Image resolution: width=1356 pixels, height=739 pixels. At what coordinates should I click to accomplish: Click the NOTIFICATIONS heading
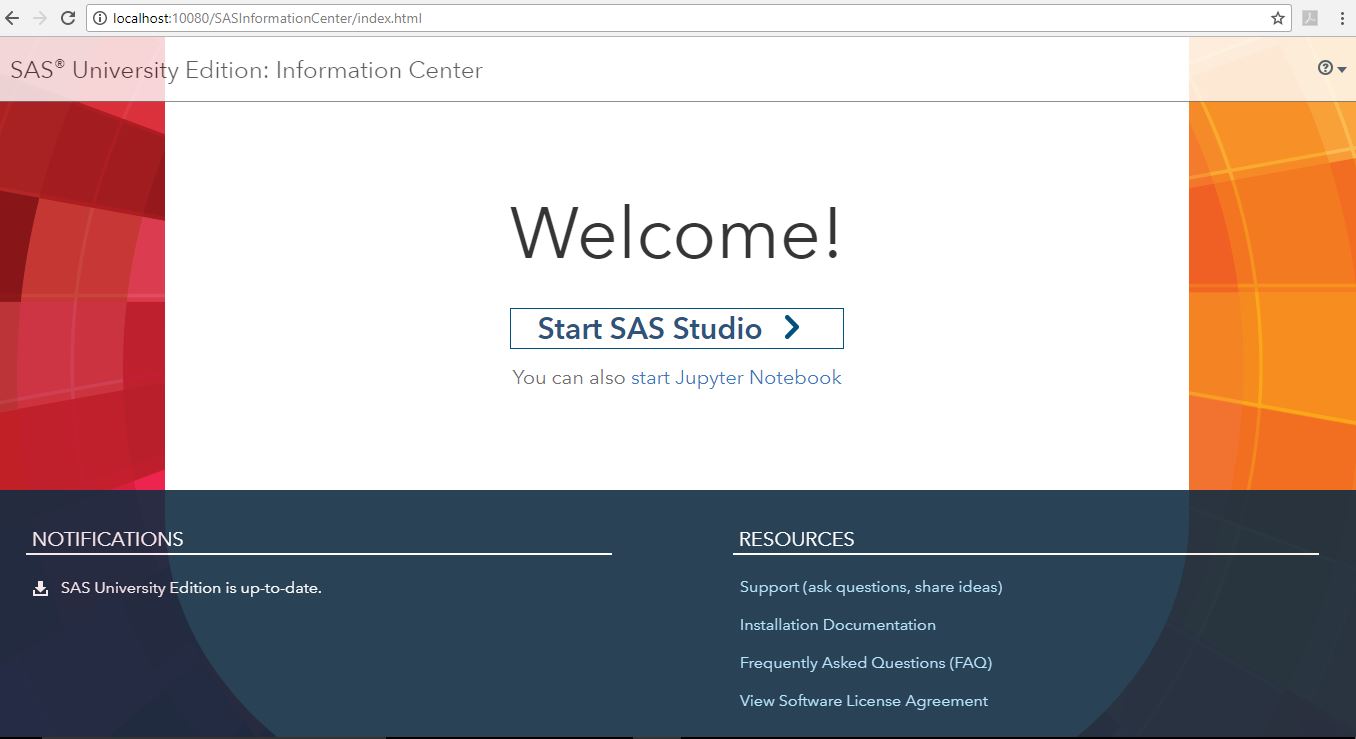(108, 539)
